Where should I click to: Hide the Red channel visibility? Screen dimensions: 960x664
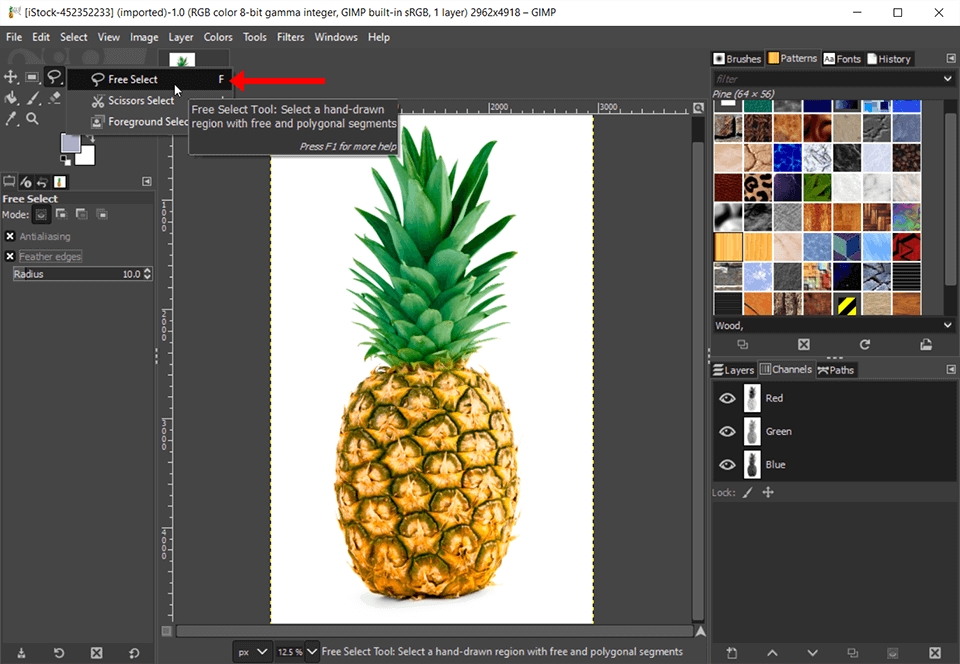[x=727, y=397]
